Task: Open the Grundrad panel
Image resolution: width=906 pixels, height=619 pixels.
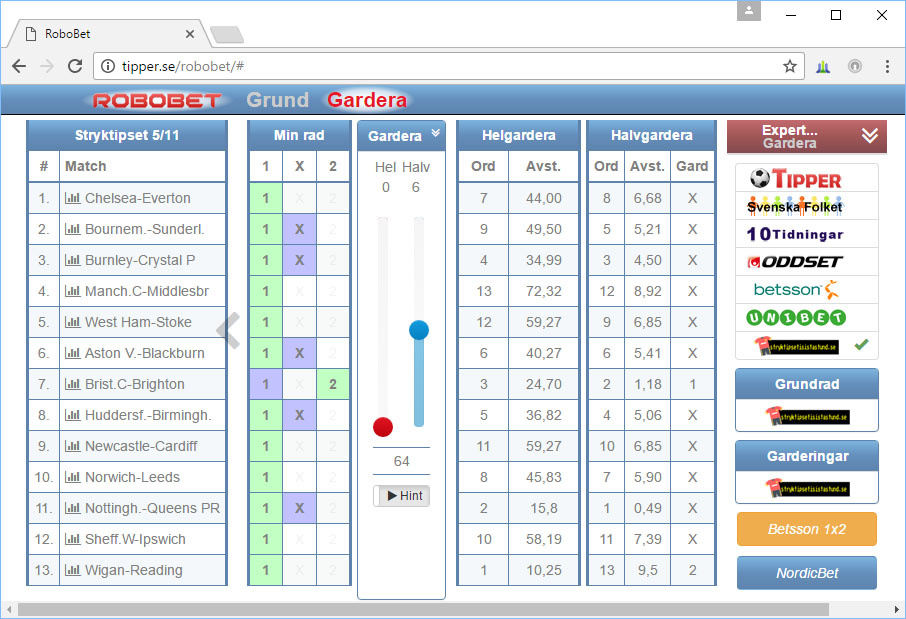Action: click(807, 384)
